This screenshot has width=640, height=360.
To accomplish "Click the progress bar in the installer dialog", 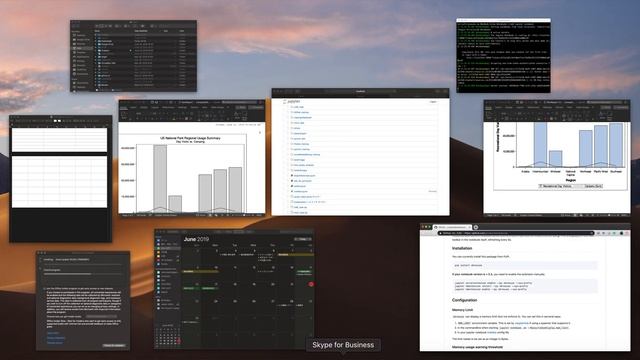I will click(x=82, y=274).
